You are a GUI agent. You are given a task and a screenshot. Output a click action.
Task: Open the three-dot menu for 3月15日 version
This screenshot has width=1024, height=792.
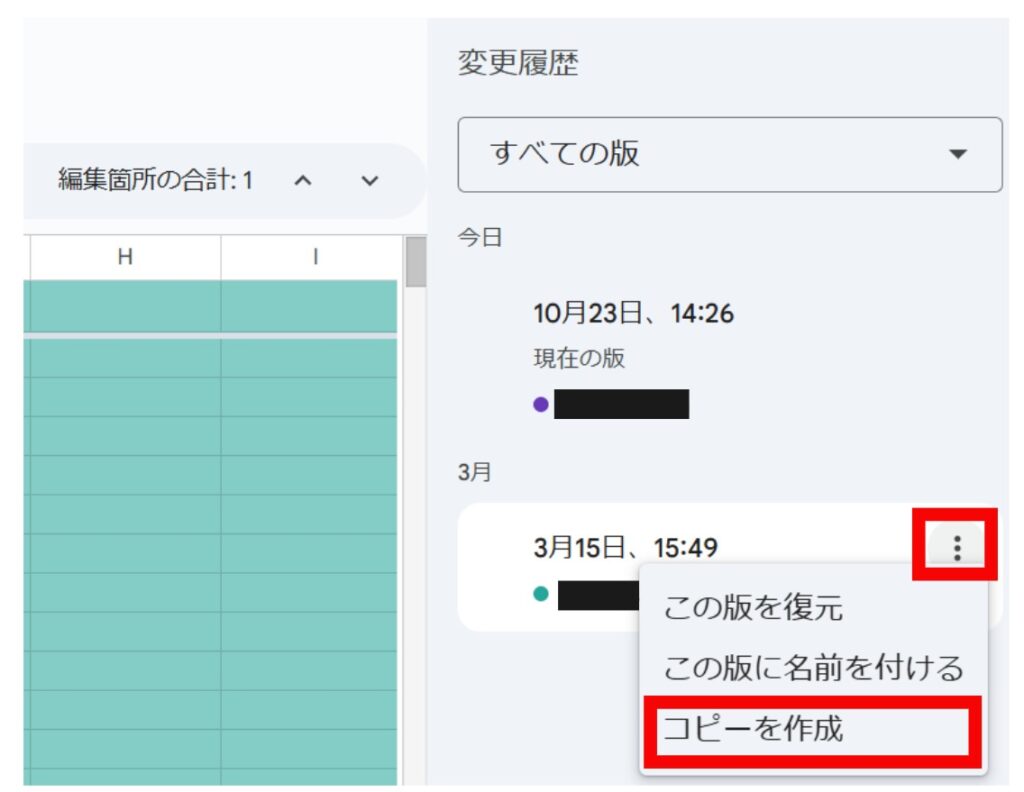click(957, 547)
